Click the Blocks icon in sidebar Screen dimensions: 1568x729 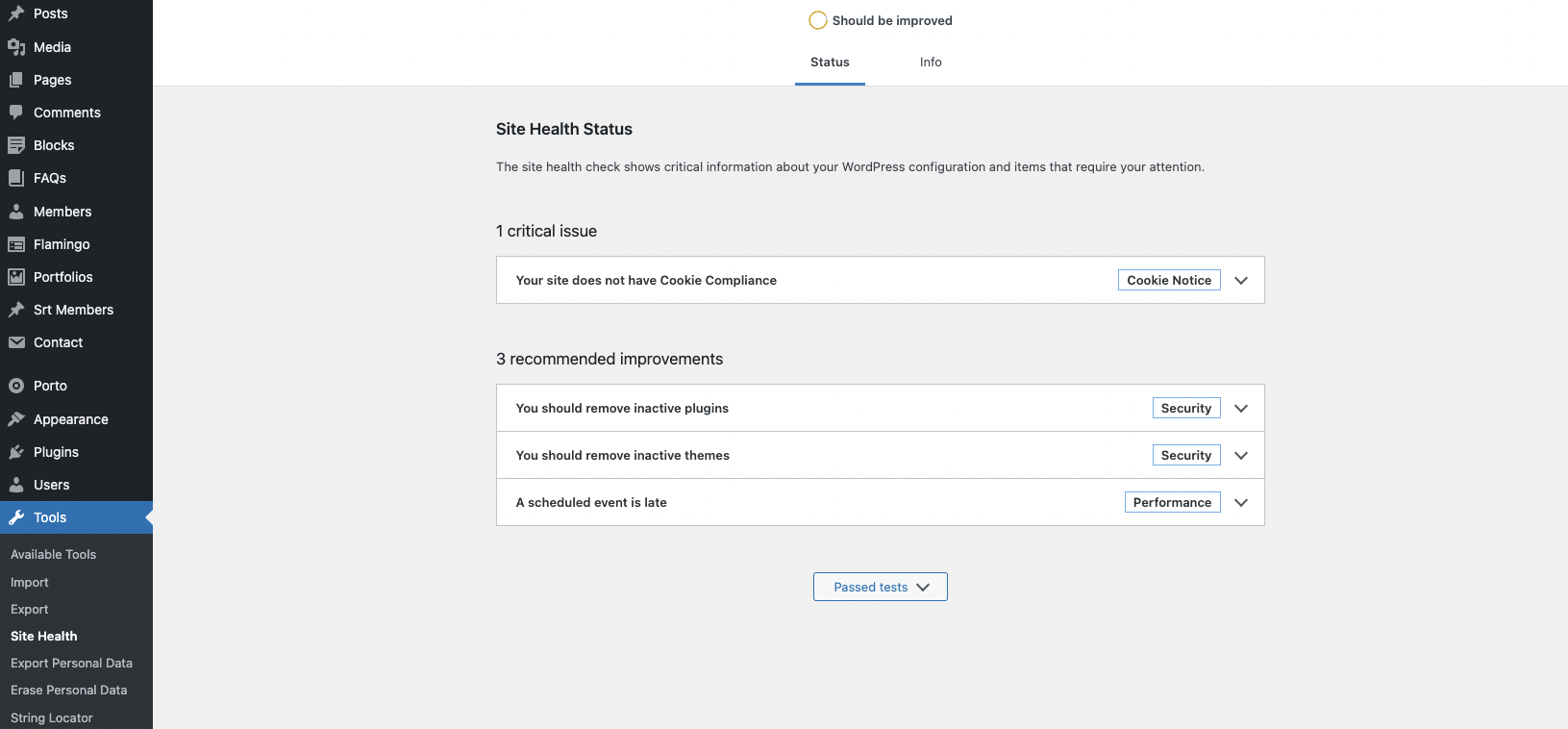(x=16, y=145)
